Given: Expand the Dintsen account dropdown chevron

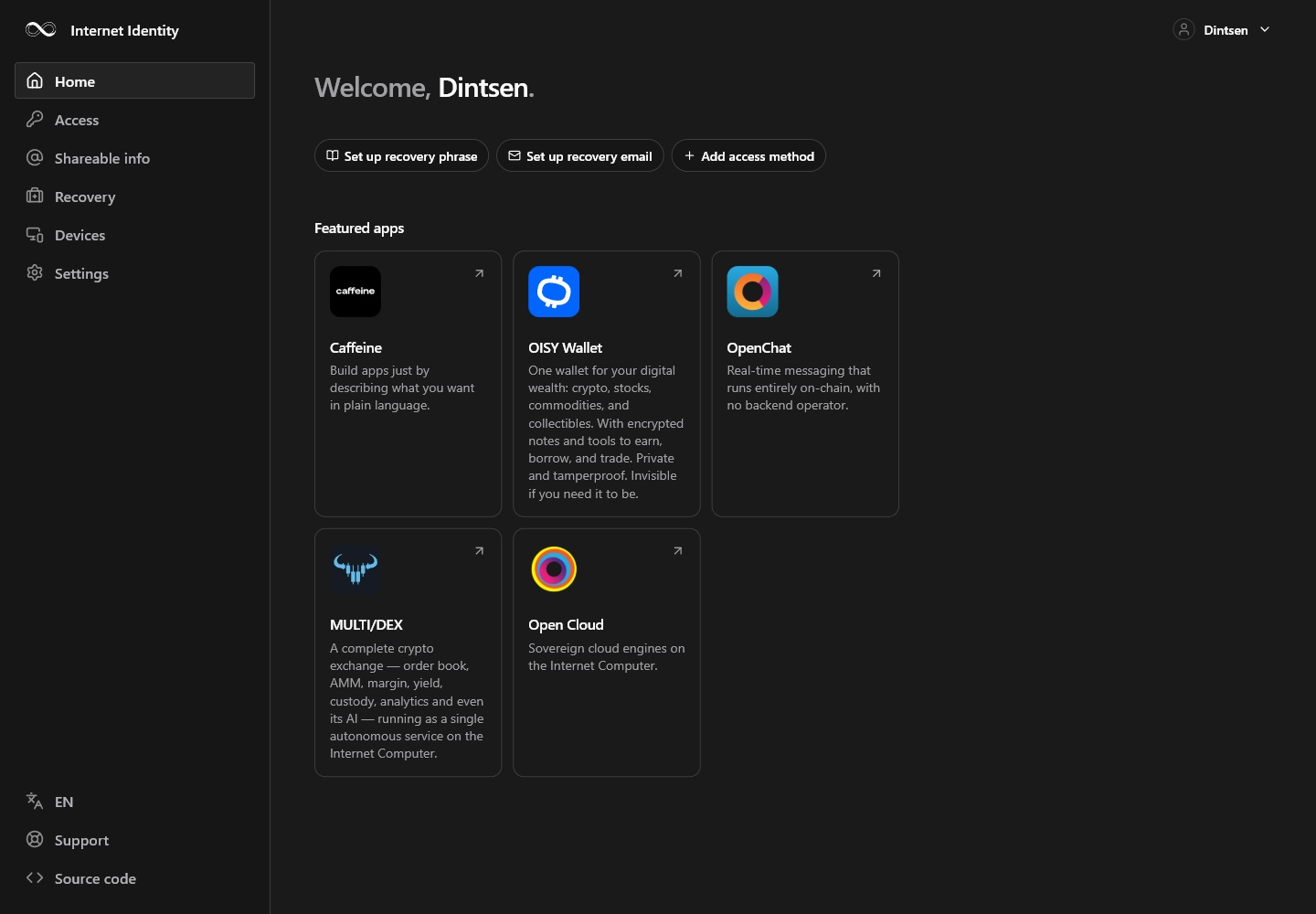Looking at the screenshot, I should point(1265,29).
